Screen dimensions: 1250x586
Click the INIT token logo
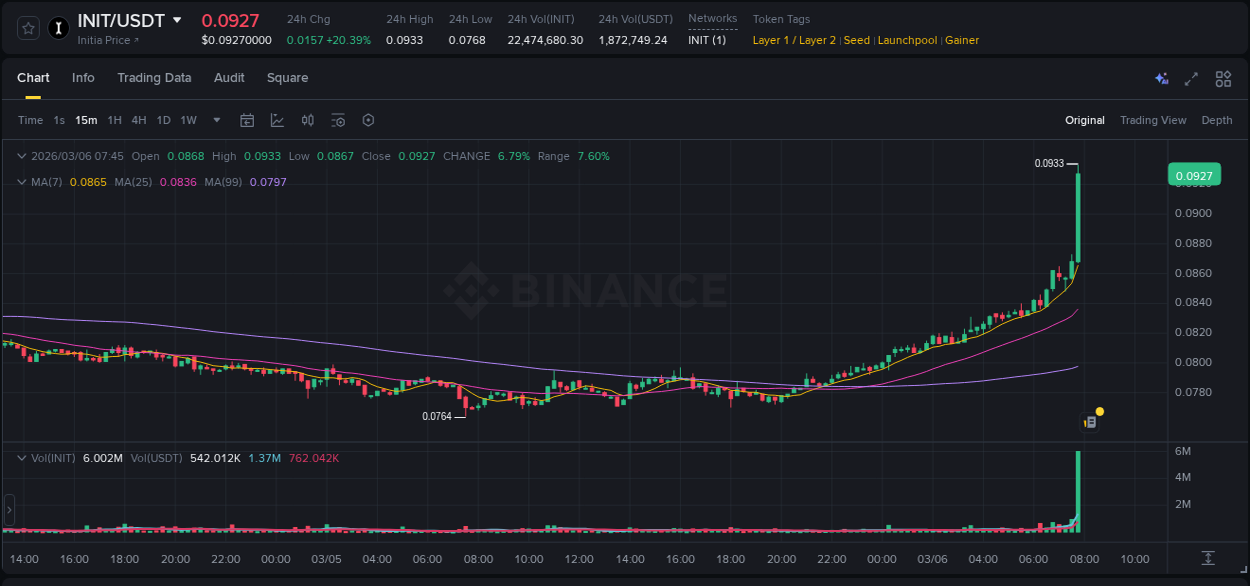(58, 28)
